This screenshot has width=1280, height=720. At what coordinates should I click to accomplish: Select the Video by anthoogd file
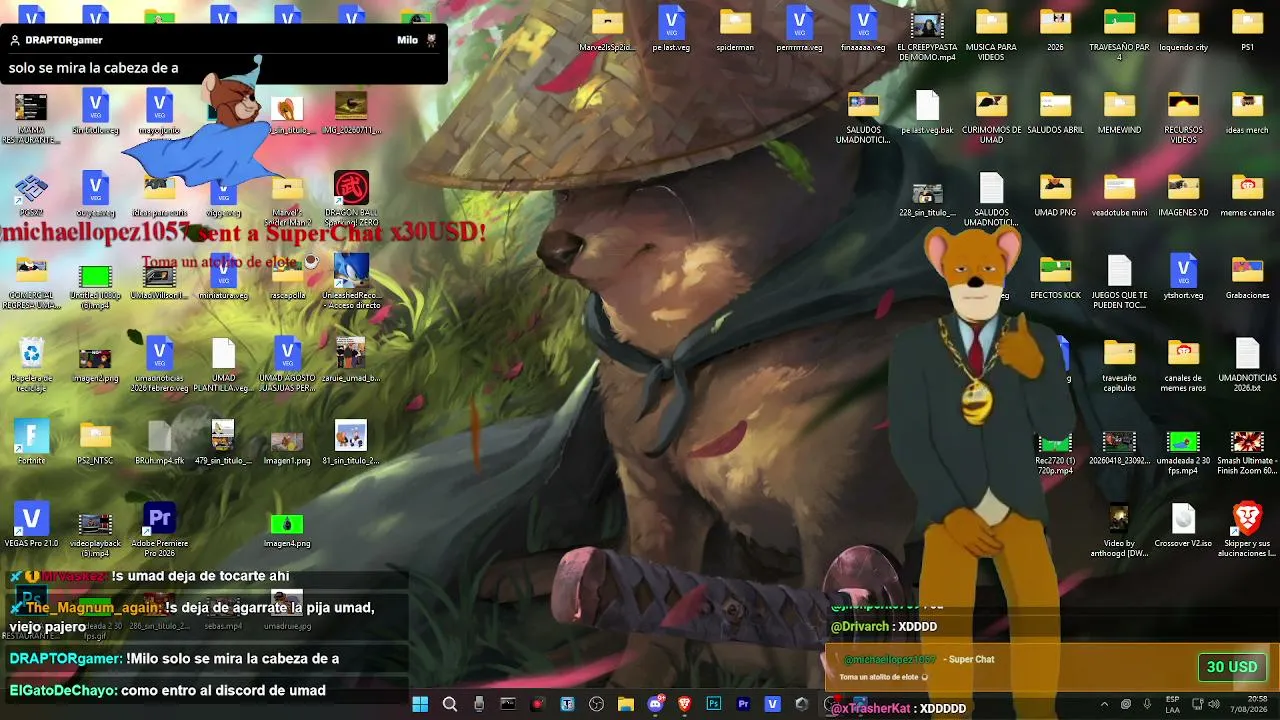(x=1119, y=530)
